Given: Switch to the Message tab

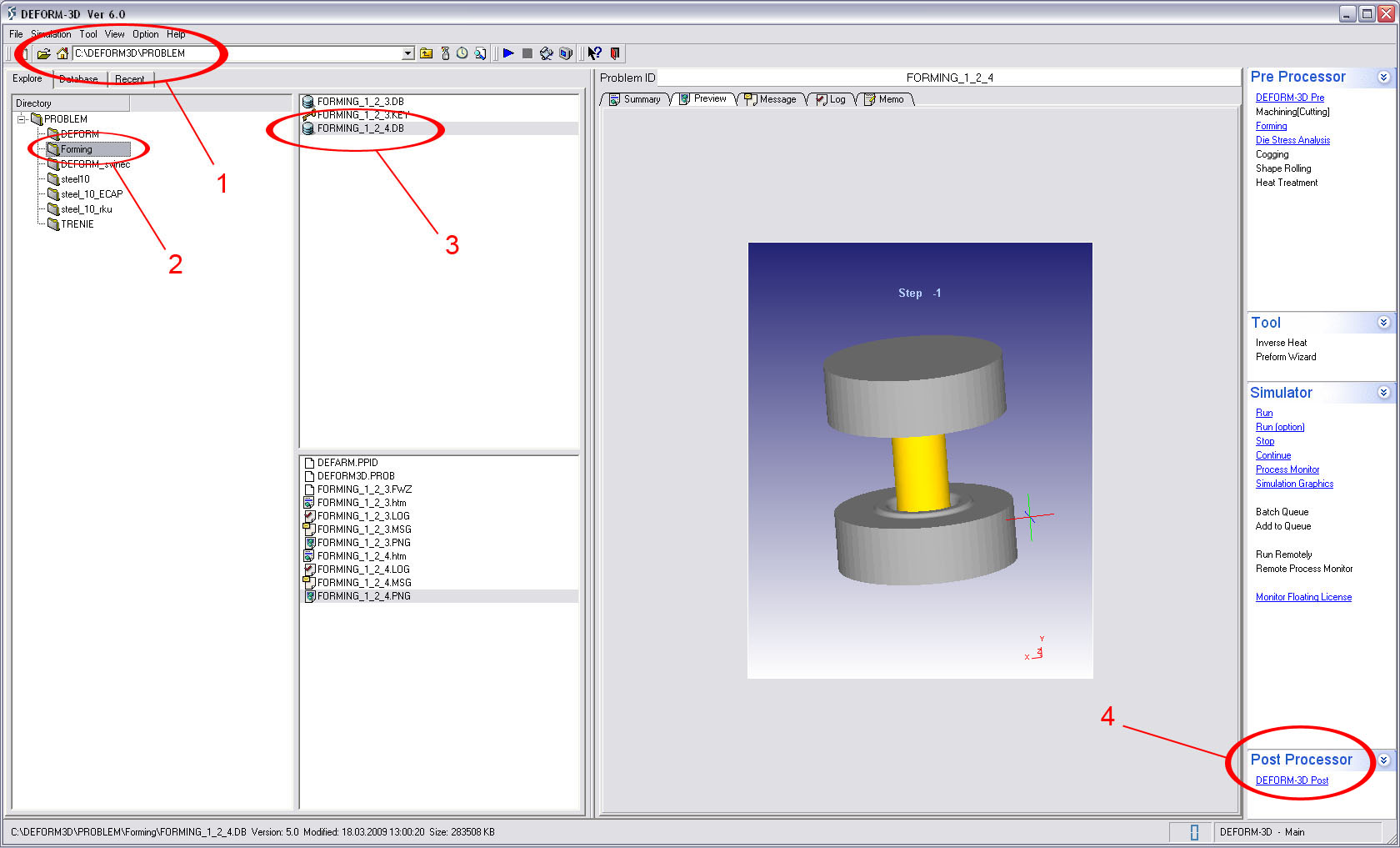Looking at the screenshot, I should coord(771,99).
